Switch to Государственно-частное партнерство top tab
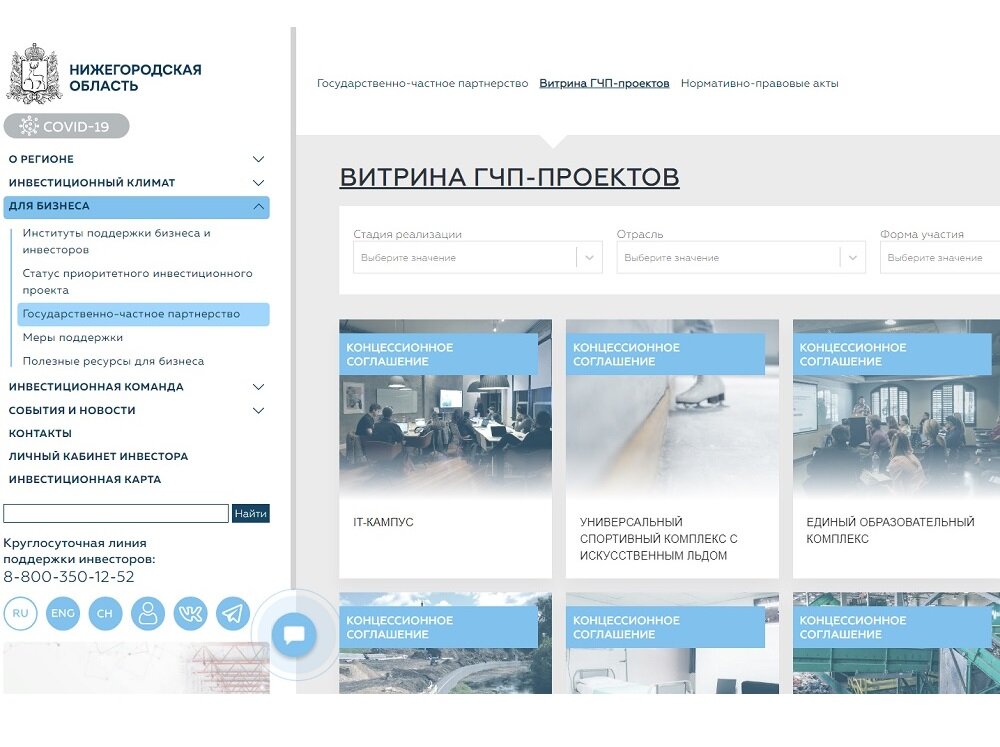Image resolution: width=1000 pixels, height=747 pixels. point(422,84)
